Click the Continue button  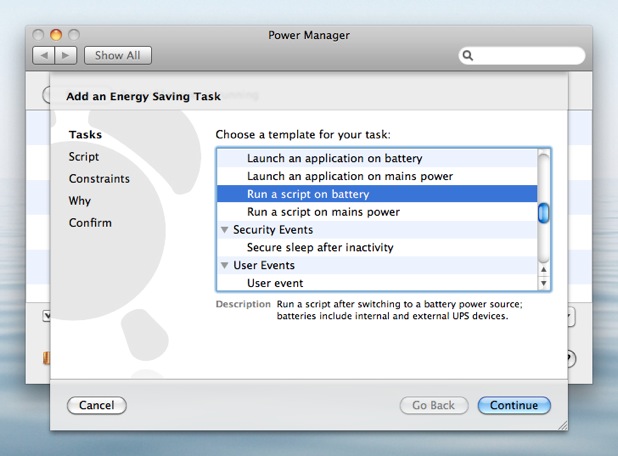(514, 405)
